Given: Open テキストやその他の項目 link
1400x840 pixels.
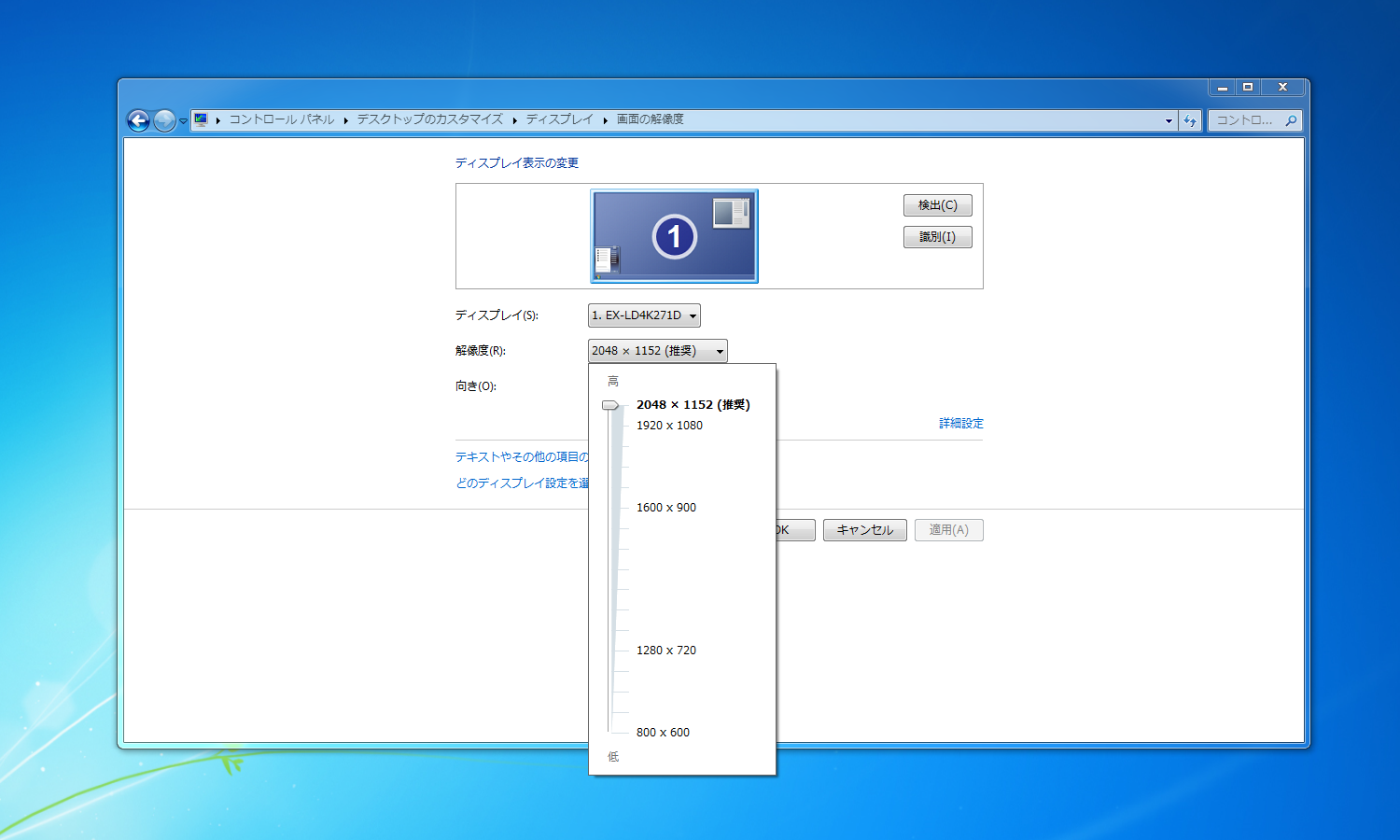Looking at the screenshot, I should (522, 457).
